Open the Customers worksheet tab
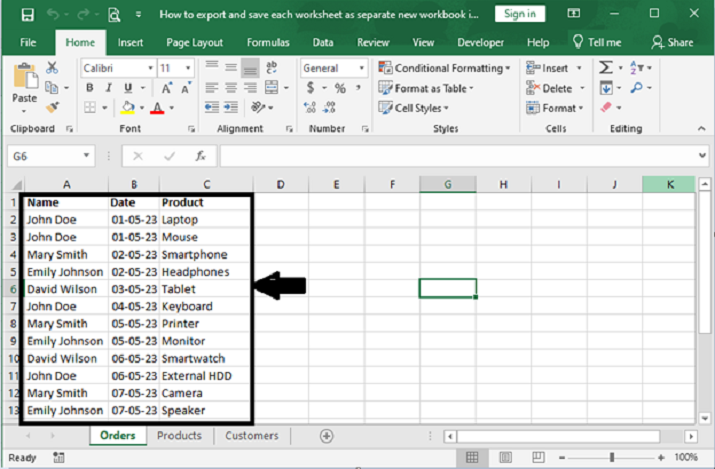 (x=252, y=436)
